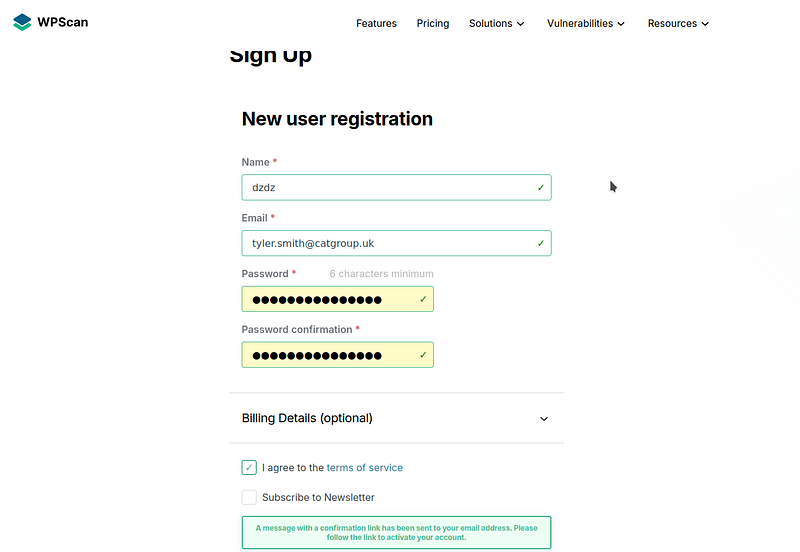Click the checkmark icon in Password field

pyautogui.click(x=423, y=299)
